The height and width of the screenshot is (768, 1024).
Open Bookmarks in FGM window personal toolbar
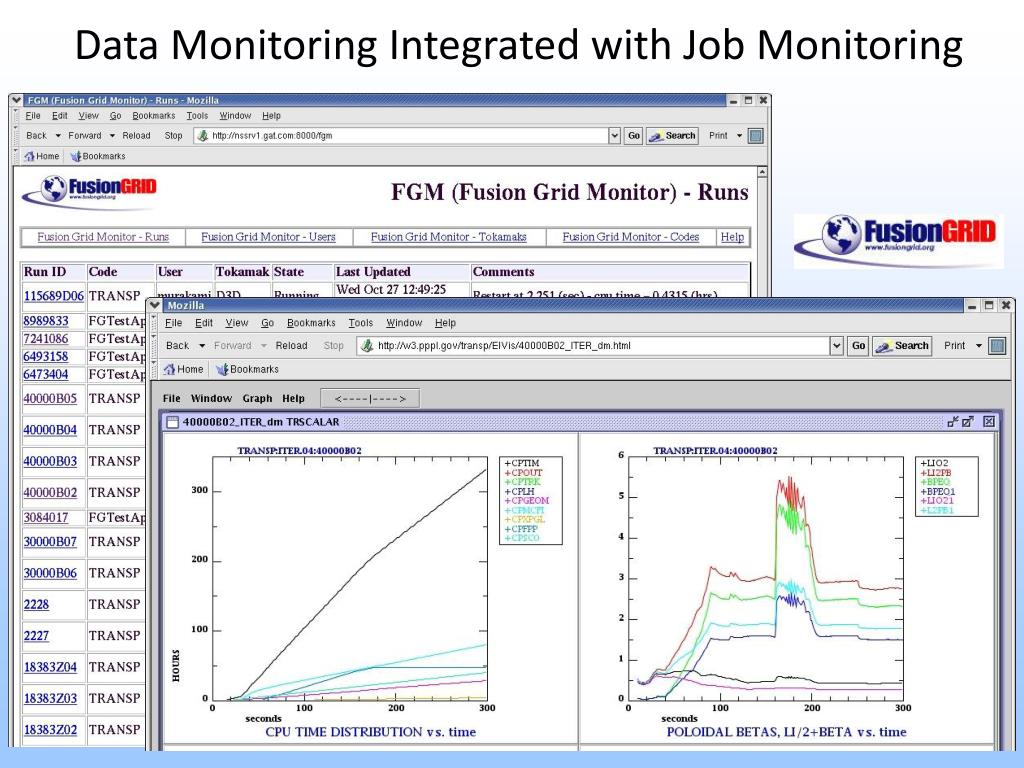[x=98, y=156]
